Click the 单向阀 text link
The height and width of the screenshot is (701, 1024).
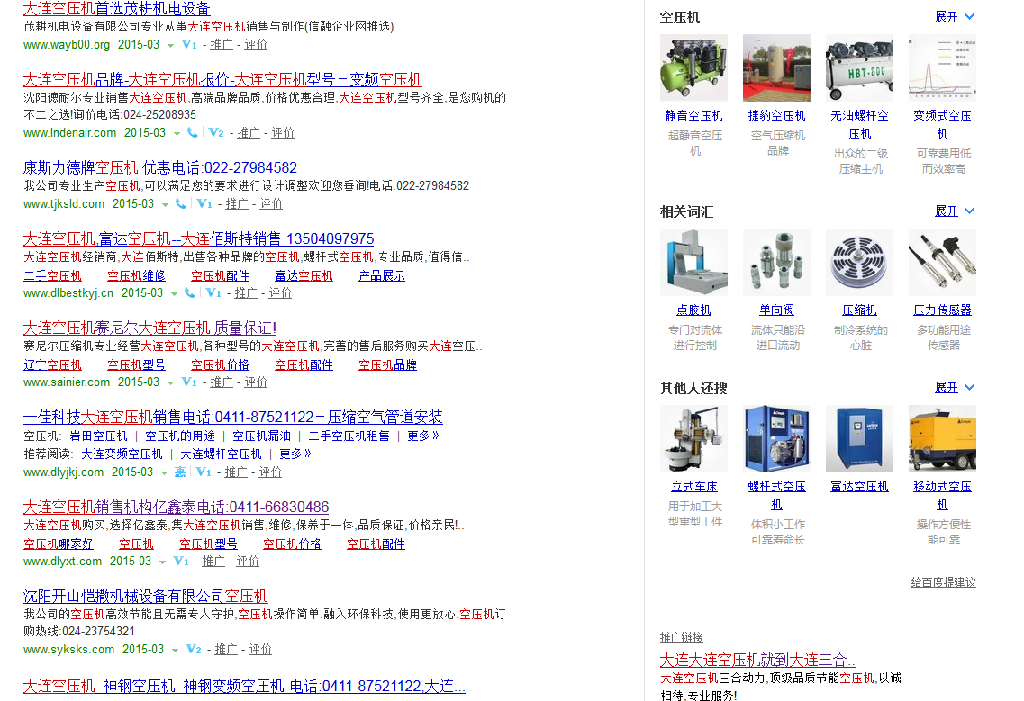(776, 310)
